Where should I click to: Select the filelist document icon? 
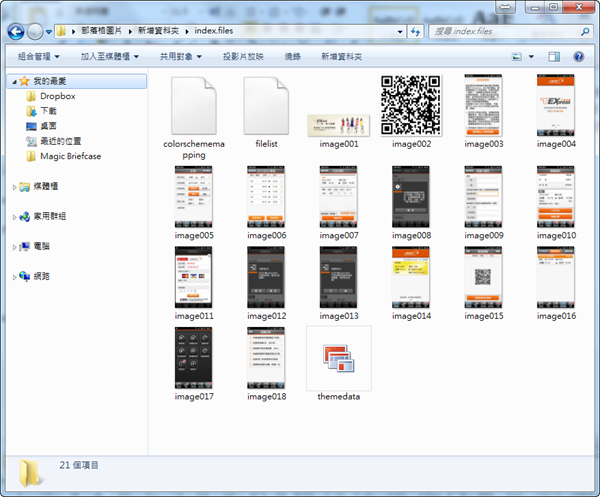pos(266,105)
